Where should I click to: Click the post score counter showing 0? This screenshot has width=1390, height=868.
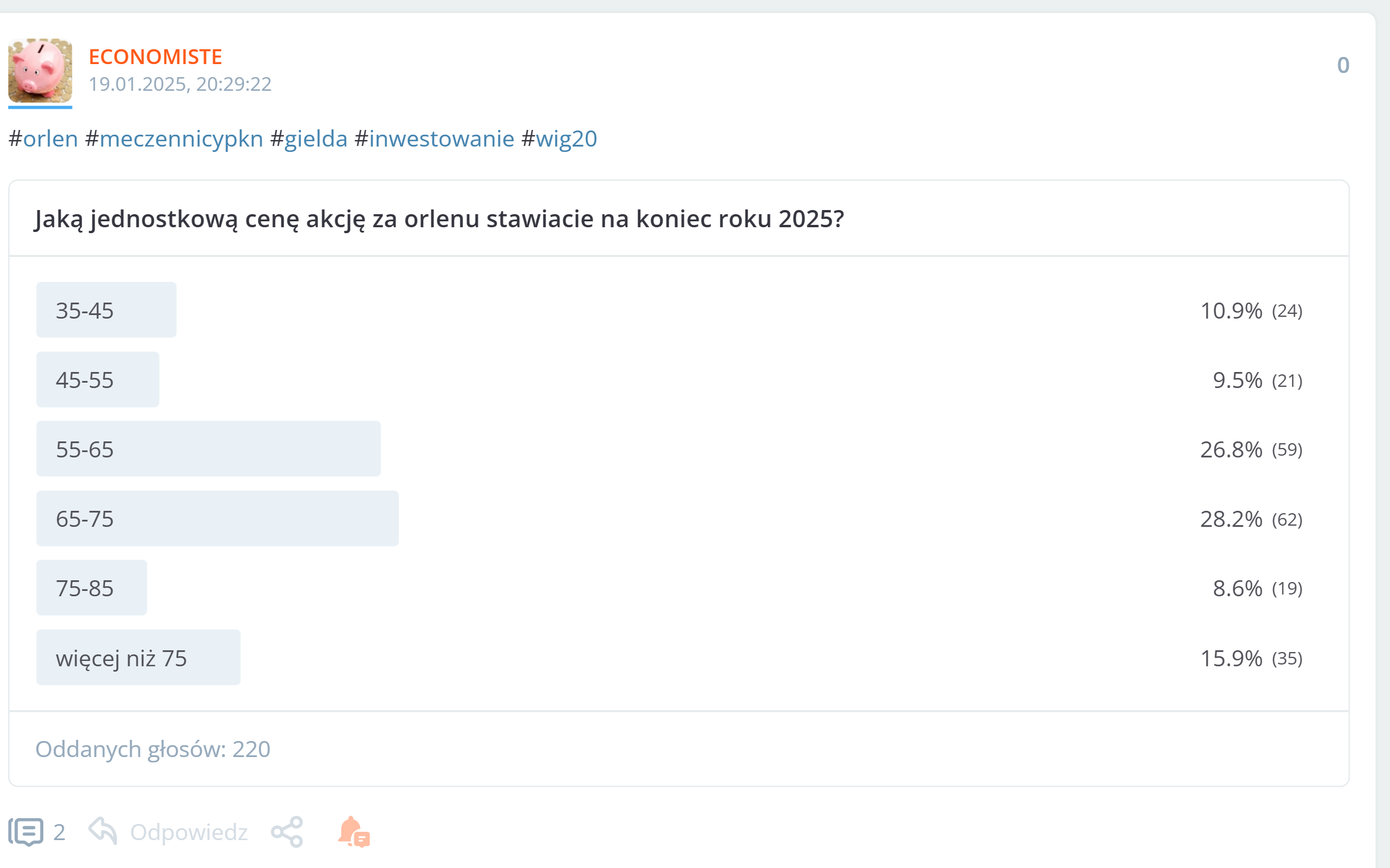click(x=1343, y=65)
